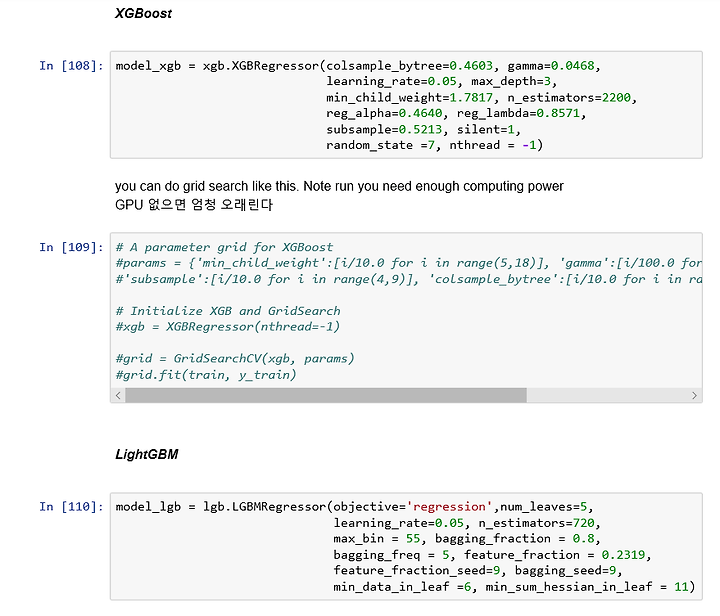Click 'subsample=0.5213' parameter
The image size is (720, 616).
pyautogui.click(x=384, y=129)
